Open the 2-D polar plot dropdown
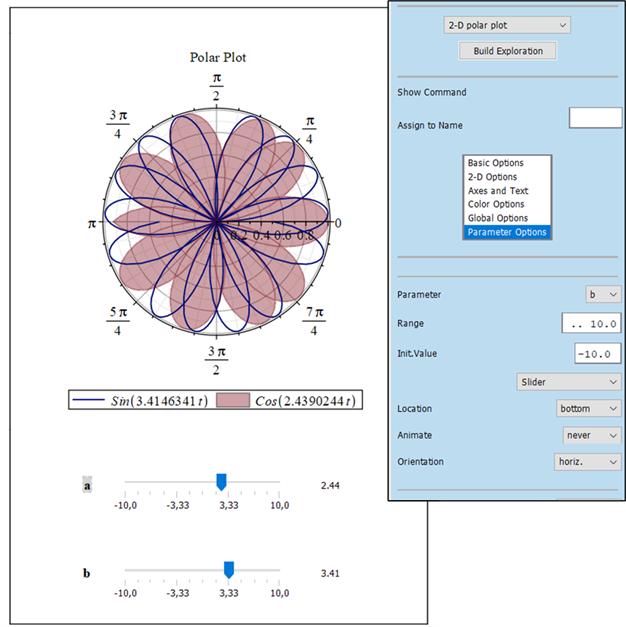Viewport: 626px width, 627px height. tap(507, 25)
